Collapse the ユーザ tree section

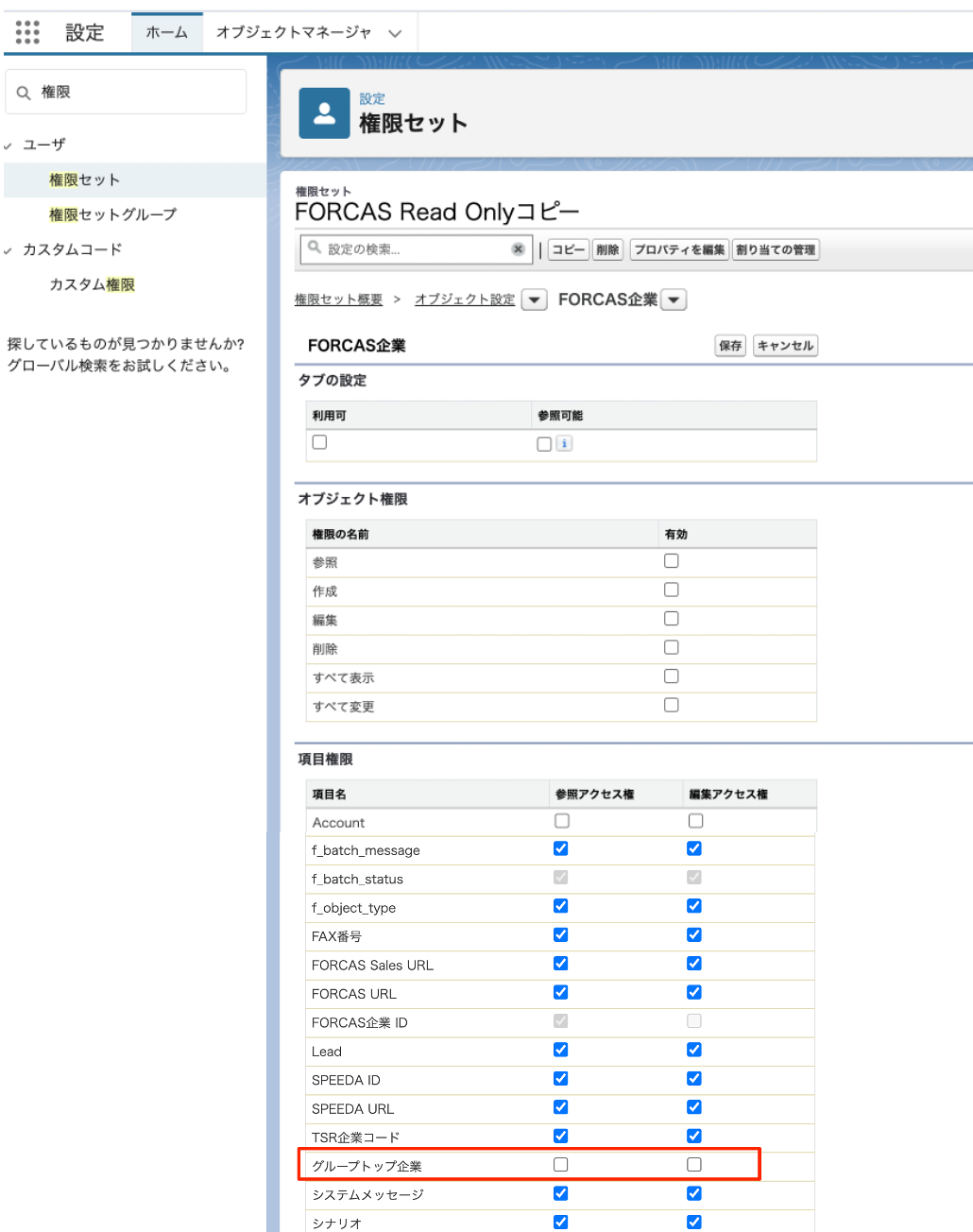point(9,145)
